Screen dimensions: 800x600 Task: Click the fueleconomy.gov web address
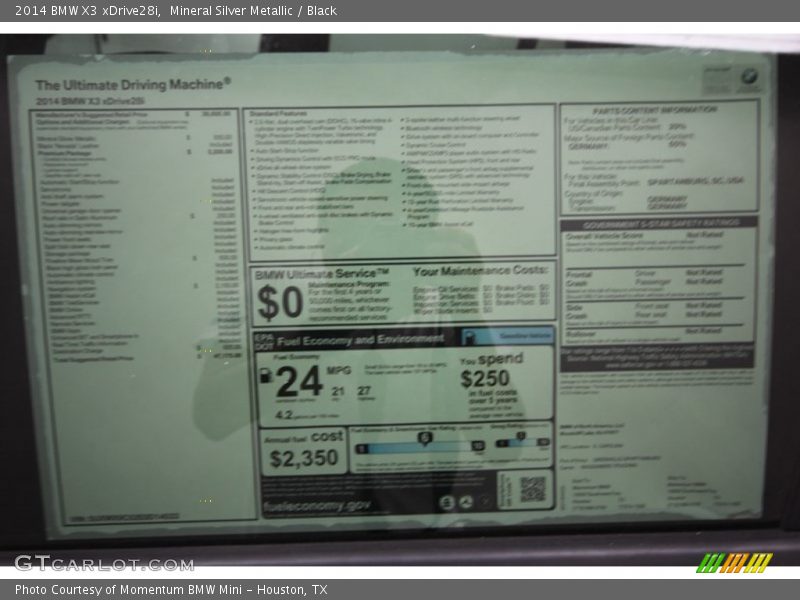pyautogui.click(x=318, y=506)
